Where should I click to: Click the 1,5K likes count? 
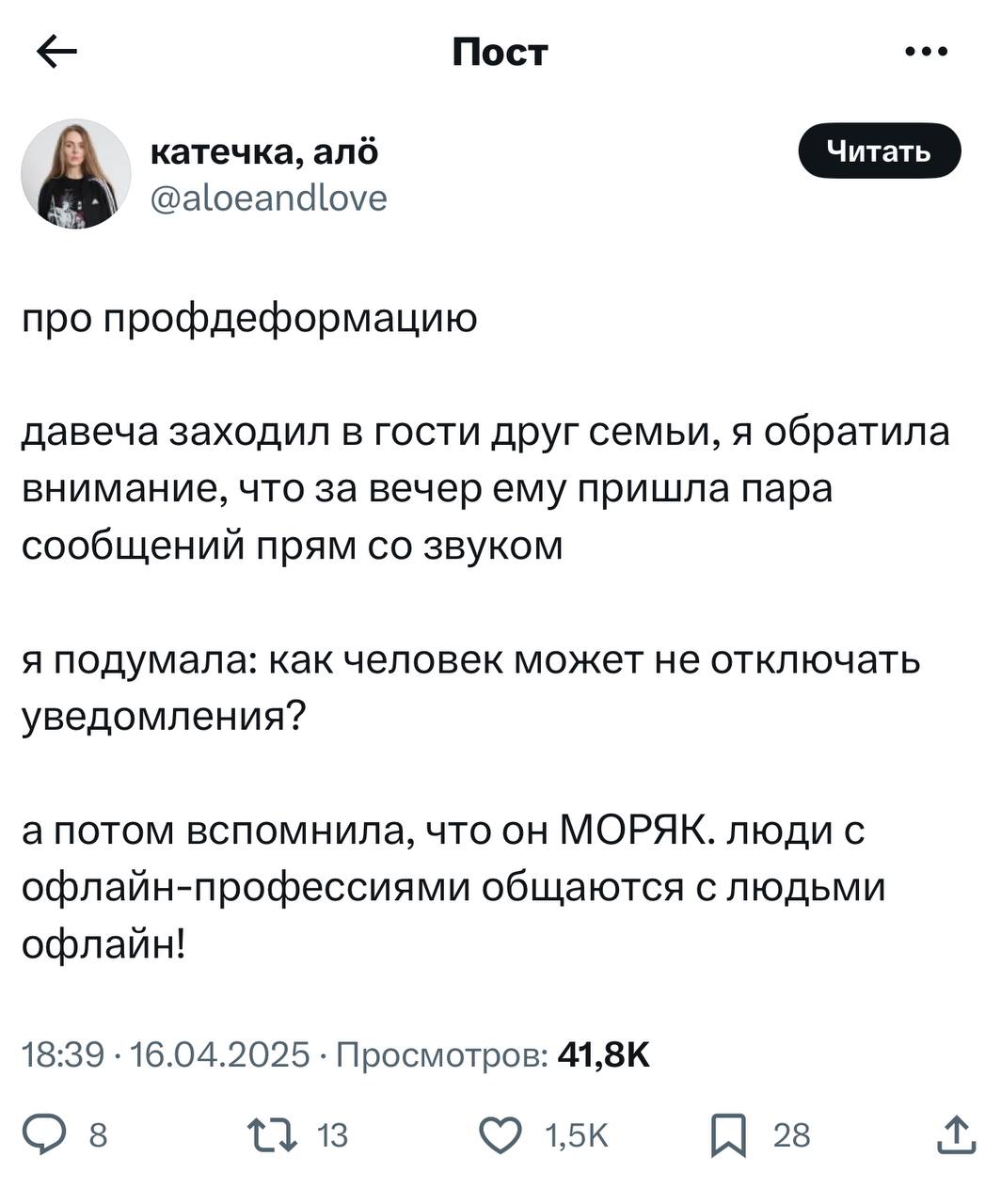pos(578,1136)
